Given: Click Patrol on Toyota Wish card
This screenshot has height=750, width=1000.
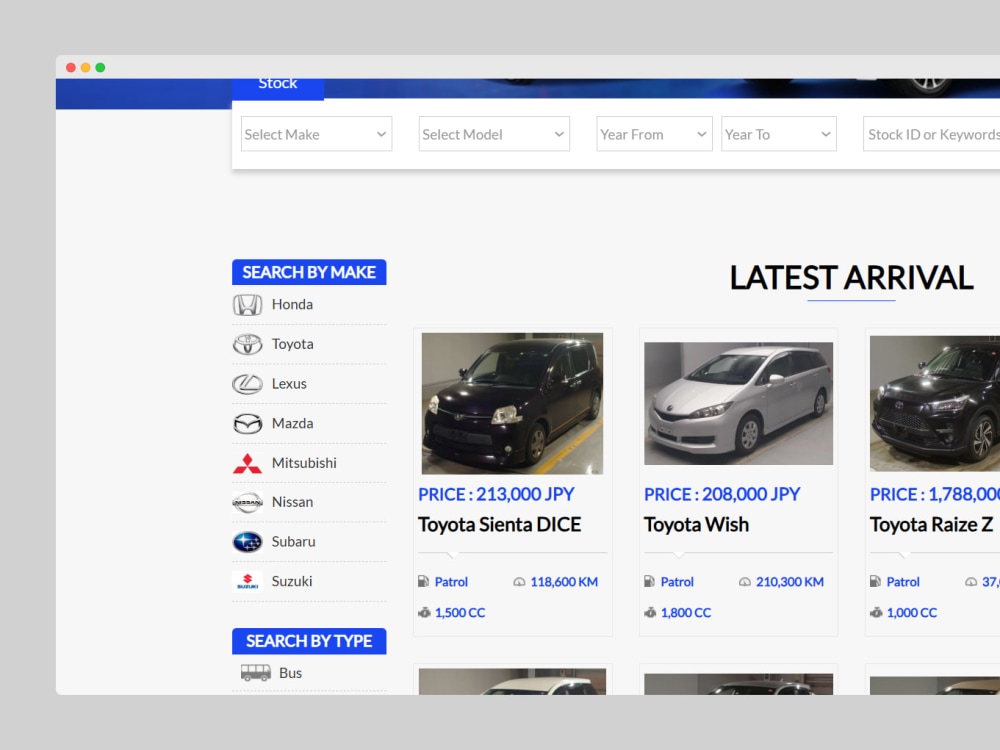Looking at the screenshot, I should (677, 582).
